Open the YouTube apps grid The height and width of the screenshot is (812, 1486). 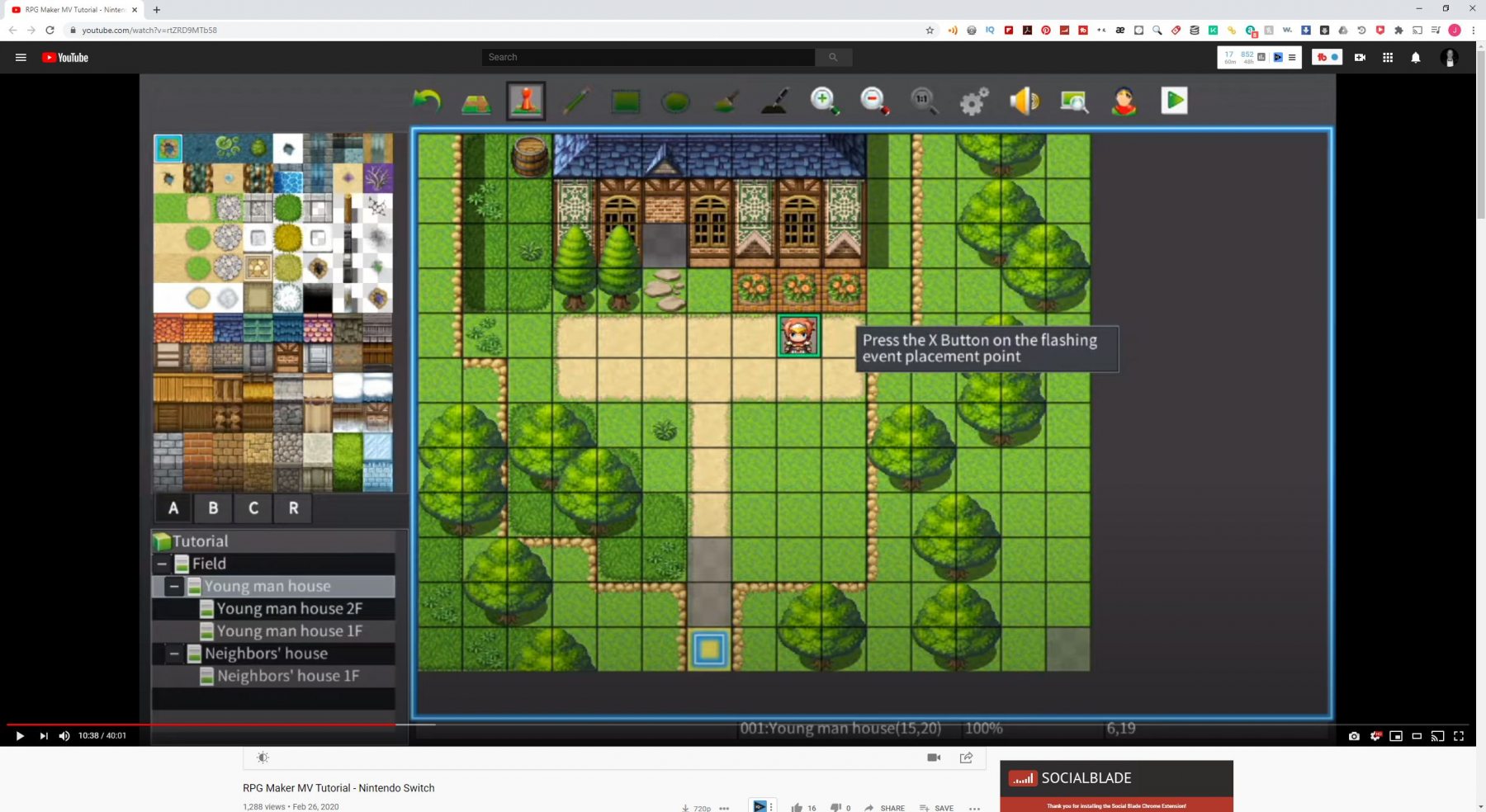pos(1388,57)
